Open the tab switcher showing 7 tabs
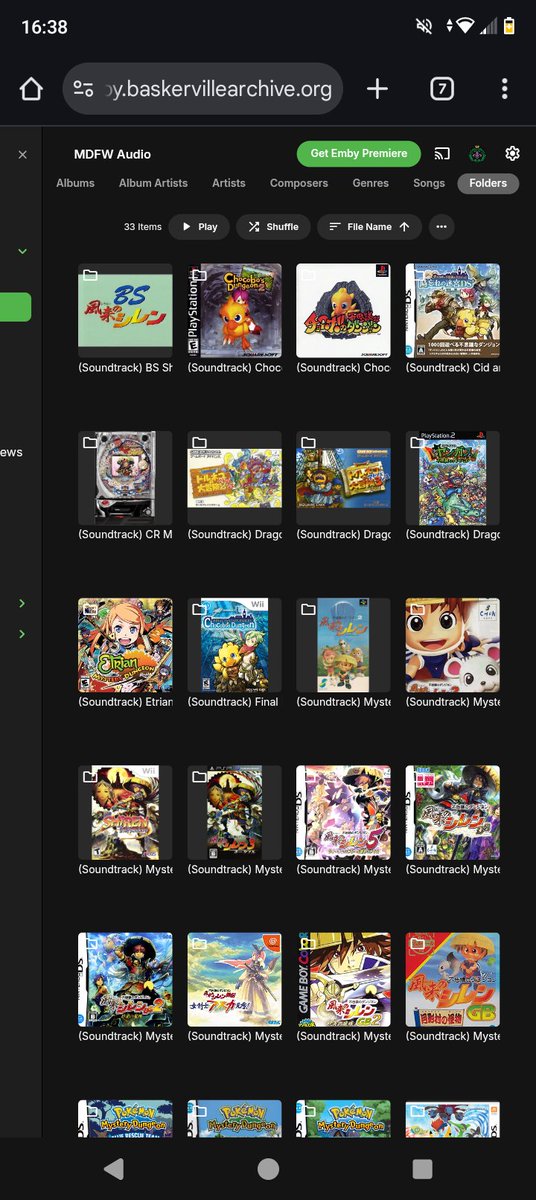536x1200 pixels. coord(441,89)
